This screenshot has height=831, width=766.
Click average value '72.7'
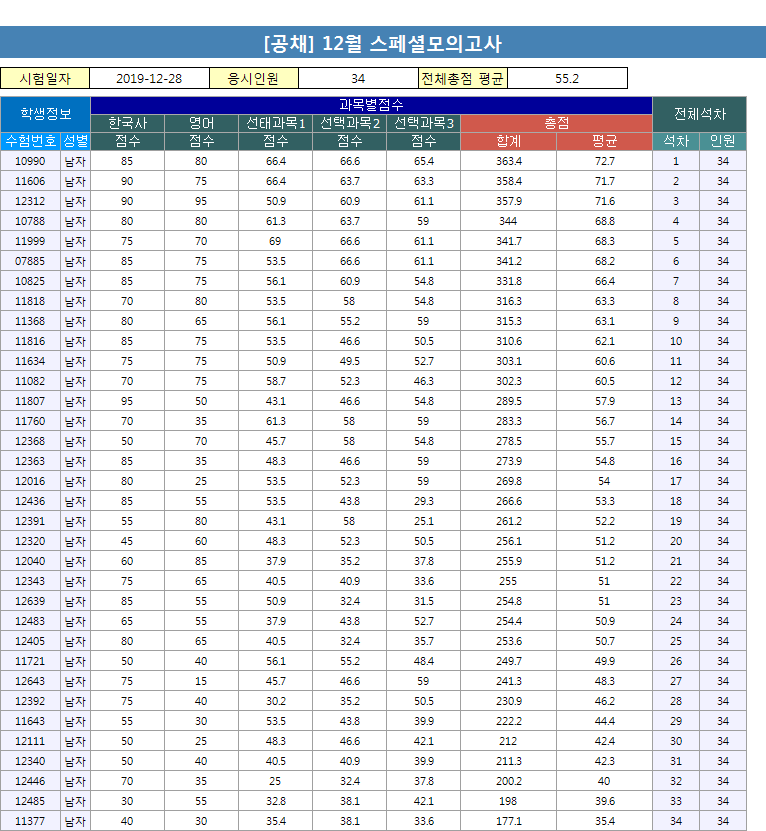[604, 161]
